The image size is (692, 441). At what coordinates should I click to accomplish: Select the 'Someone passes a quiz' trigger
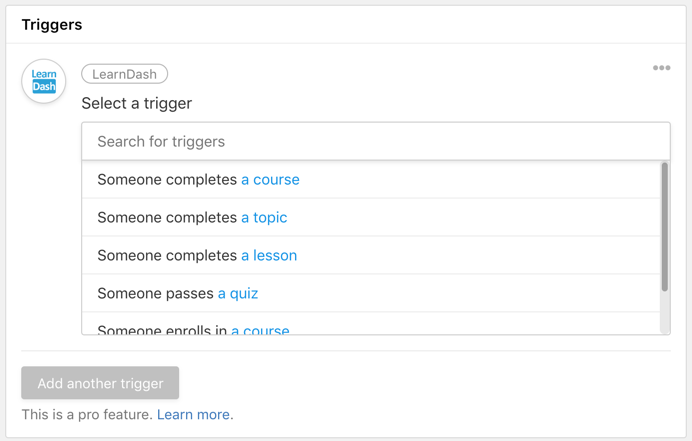pos(177,294)
